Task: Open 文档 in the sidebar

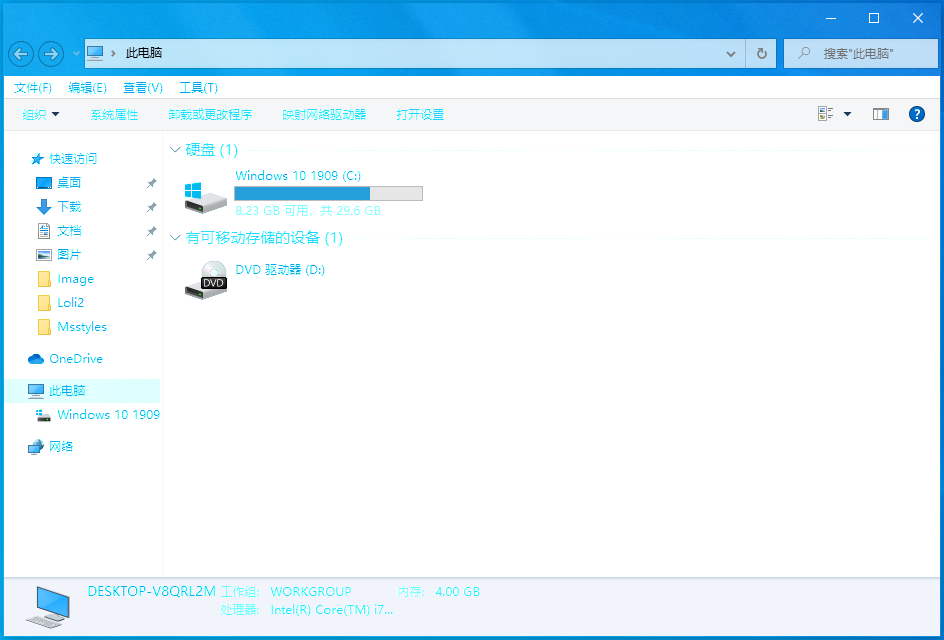Action: click(x=69, y=231)
